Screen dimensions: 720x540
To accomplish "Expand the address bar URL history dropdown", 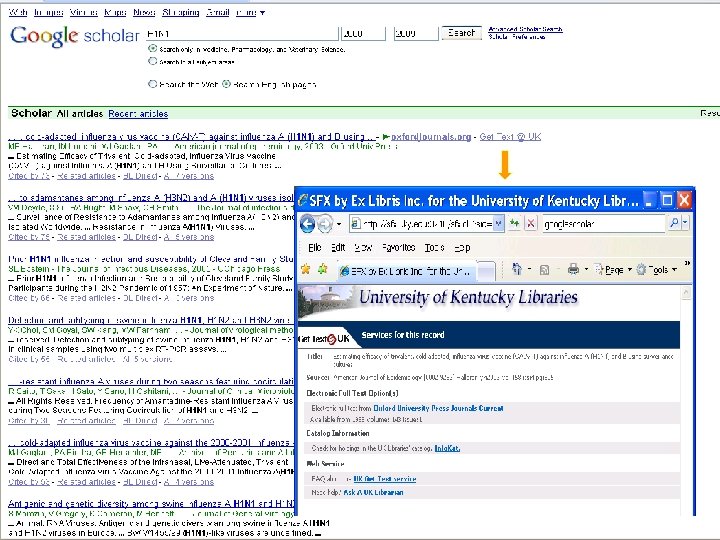I will tap(498, 224).
